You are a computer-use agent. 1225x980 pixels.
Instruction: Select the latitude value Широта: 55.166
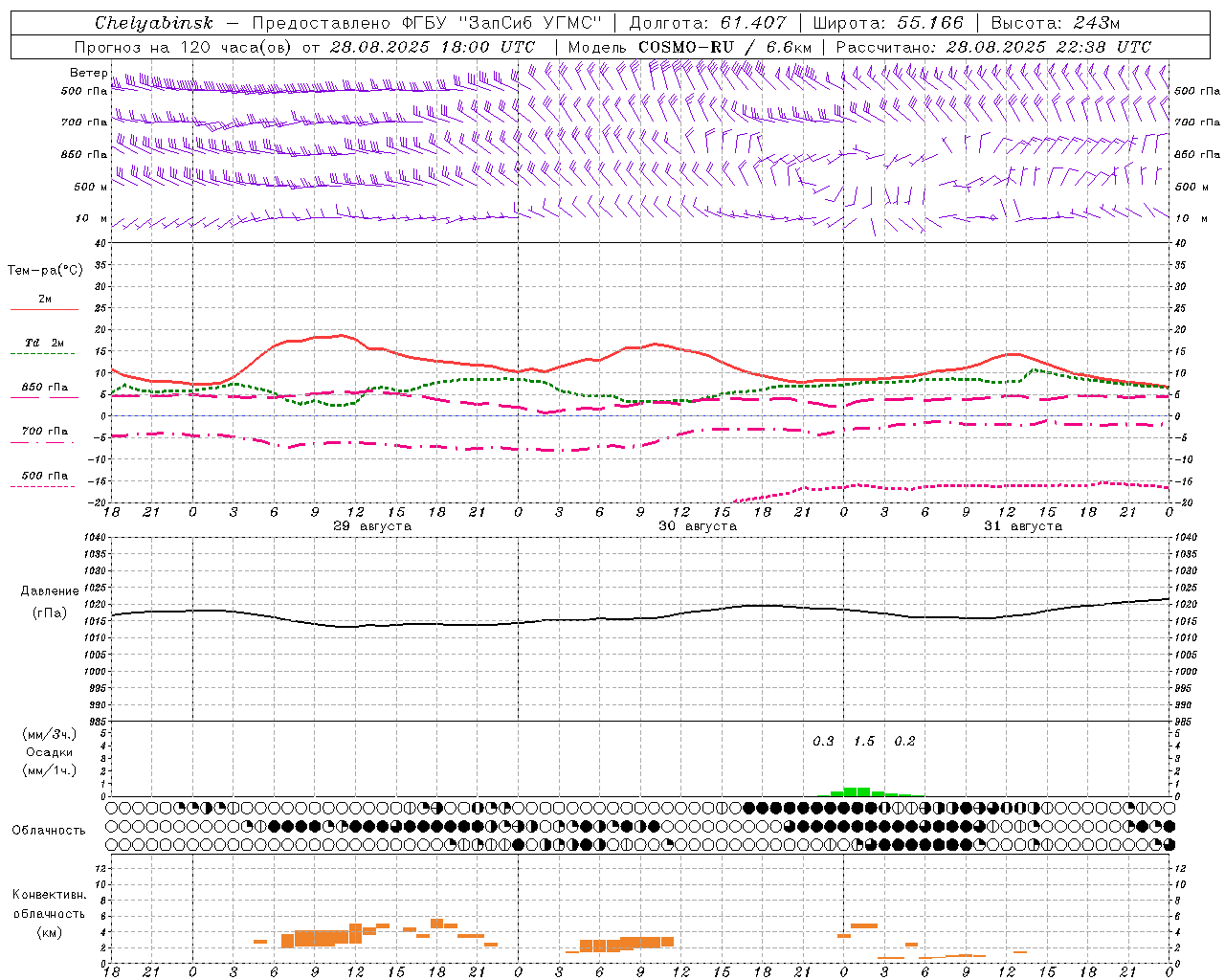coord(888,23)
